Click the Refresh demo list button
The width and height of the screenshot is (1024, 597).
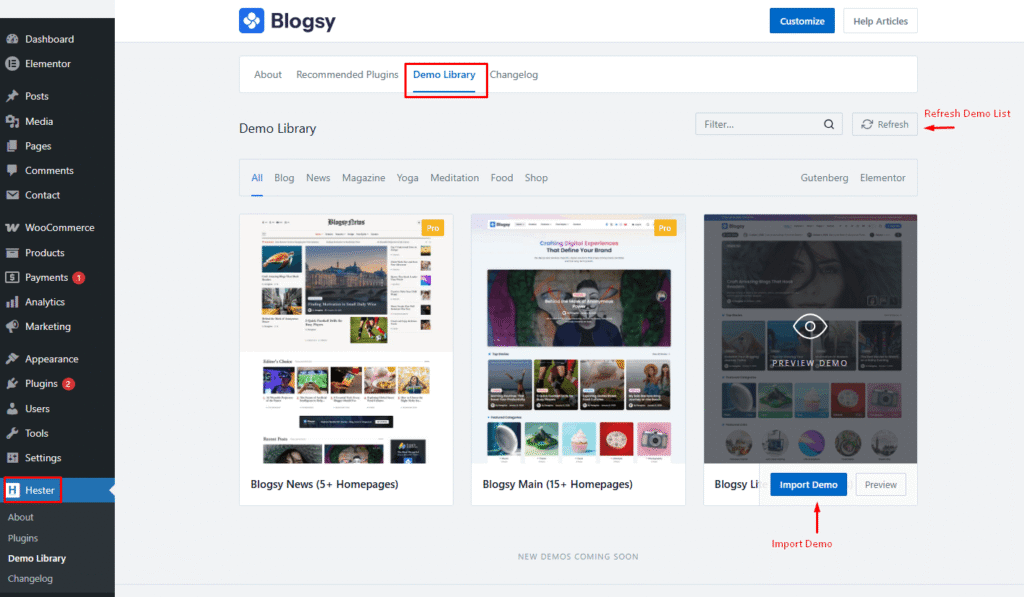point(884,124)
